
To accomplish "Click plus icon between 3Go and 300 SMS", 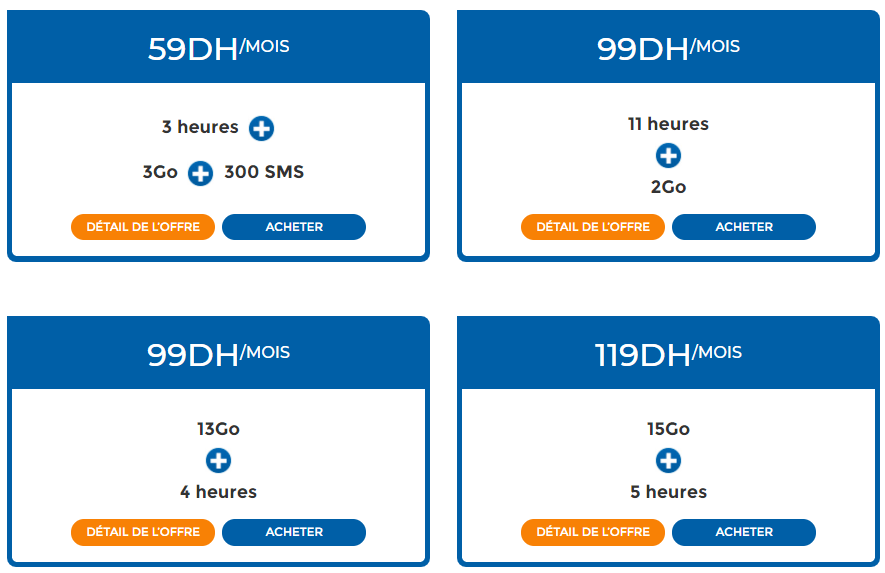I will click(x=200, y=173).
